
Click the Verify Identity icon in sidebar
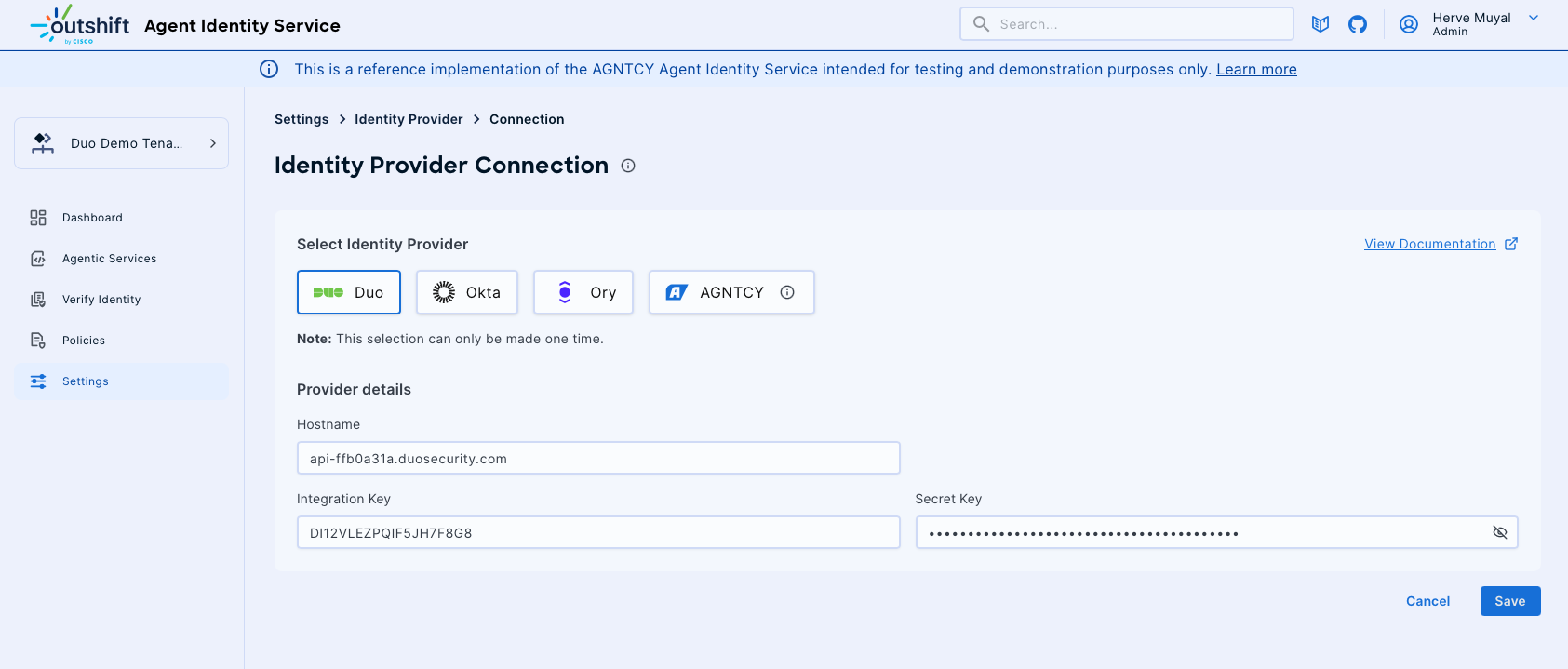click(38, 300)
